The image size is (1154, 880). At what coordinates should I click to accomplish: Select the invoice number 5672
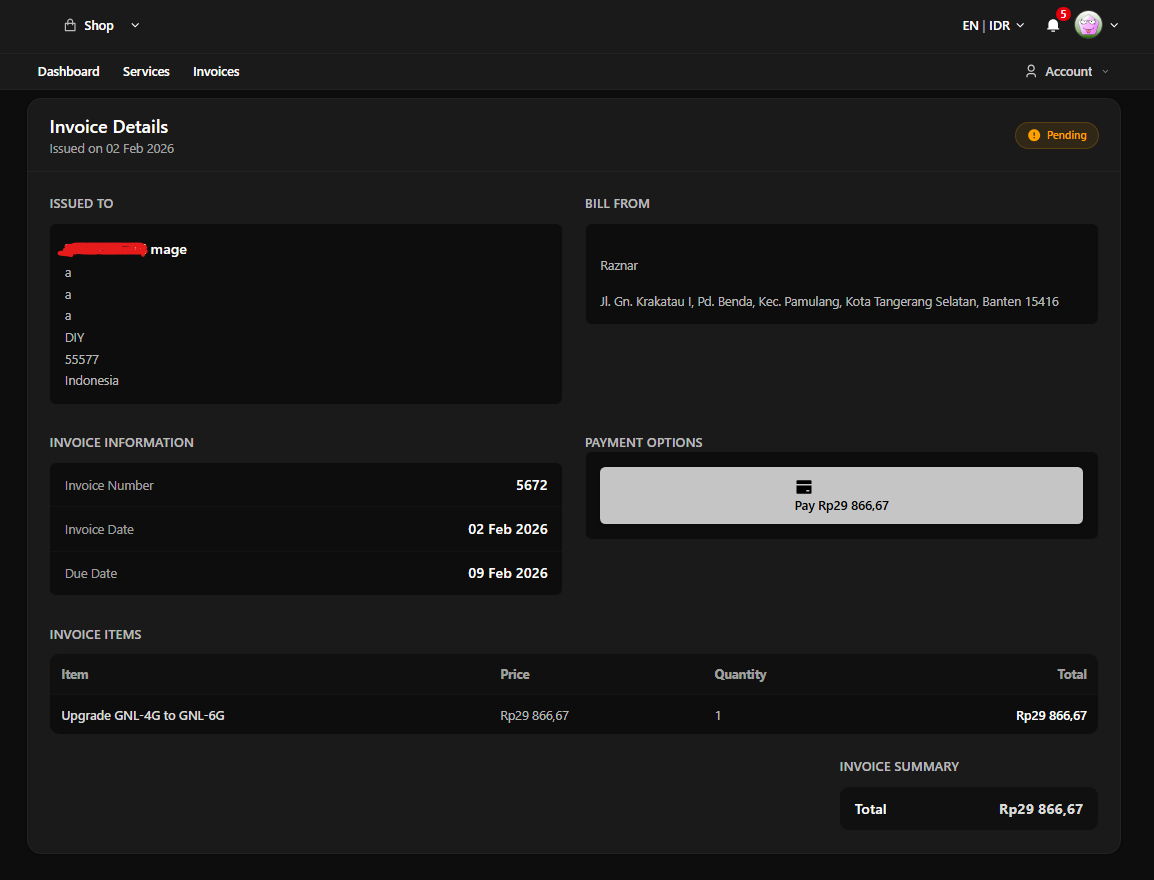tap(531, 485)
